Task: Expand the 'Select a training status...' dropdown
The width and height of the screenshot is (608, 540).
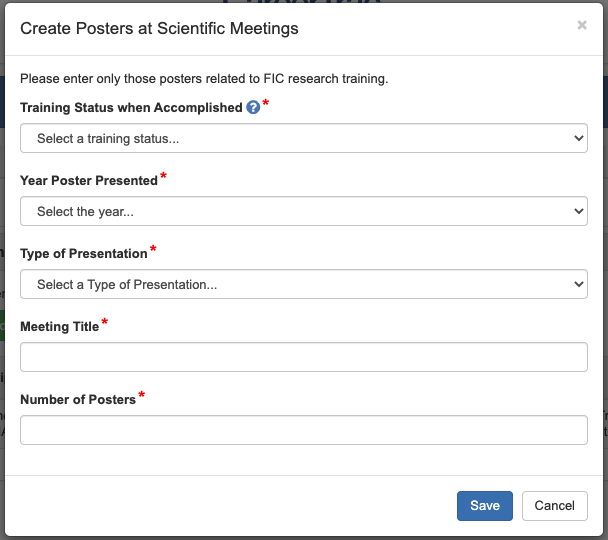Action: (x=303, y=139)
